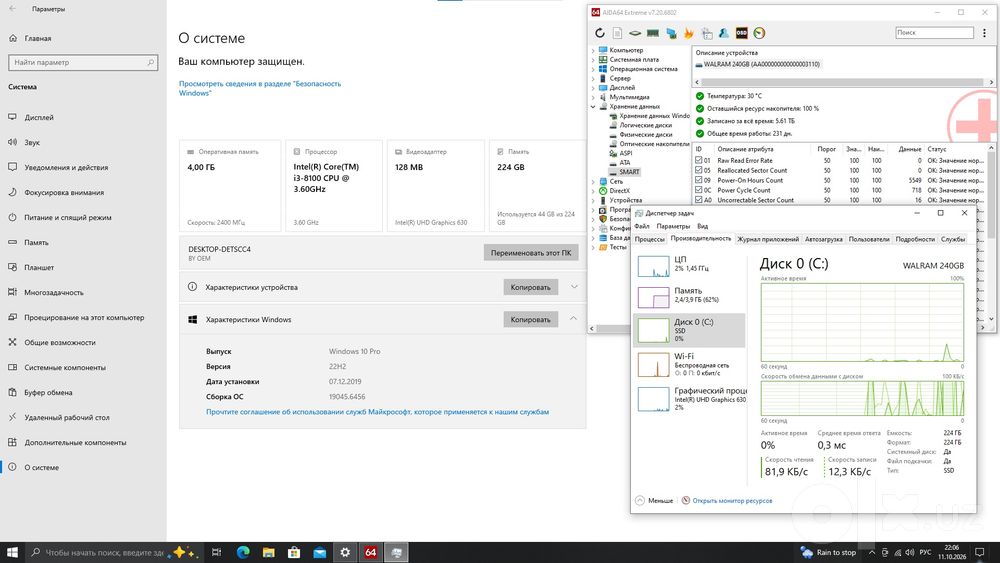1000x563 pixels.
Task: Click the AIDA64 taskbar button
Action: [371, 552]
